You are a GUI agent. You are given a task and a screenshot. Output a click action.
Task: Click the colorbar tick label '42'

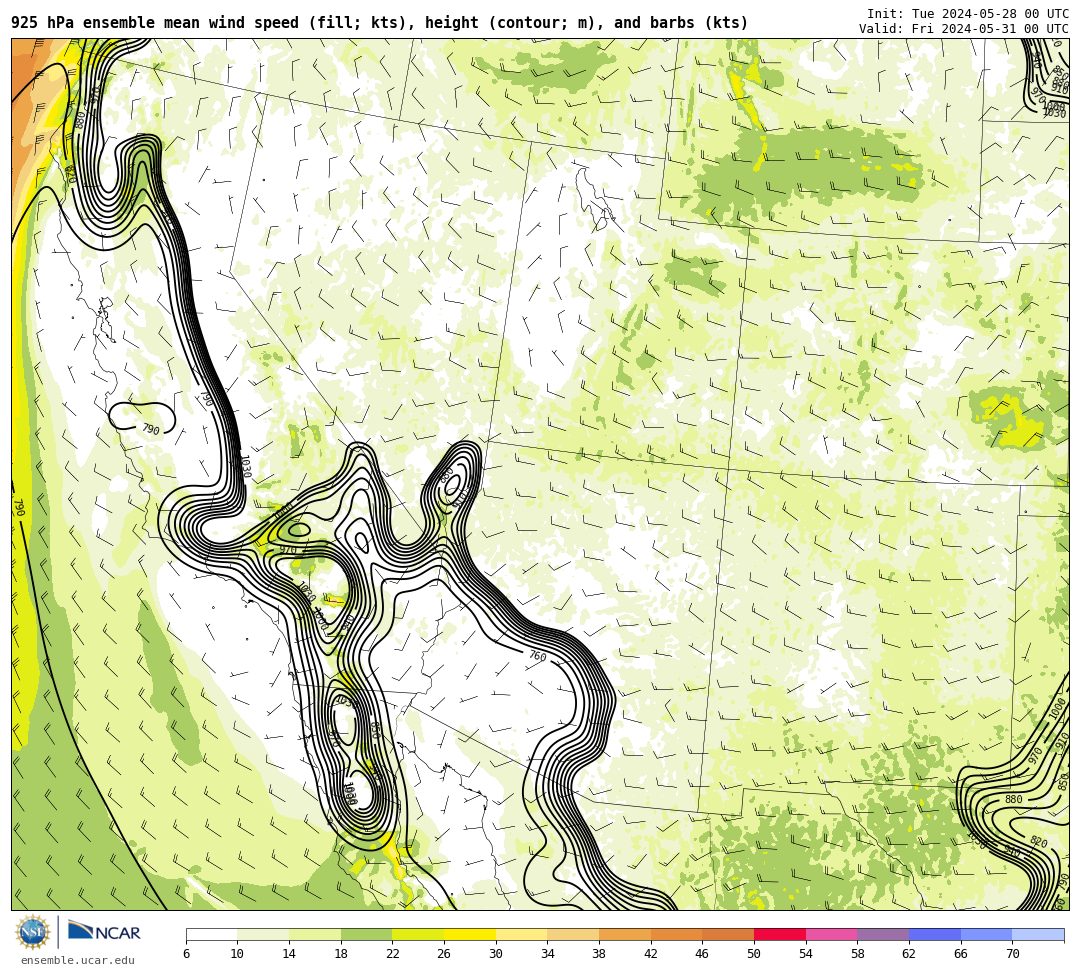tap(651, 954)
